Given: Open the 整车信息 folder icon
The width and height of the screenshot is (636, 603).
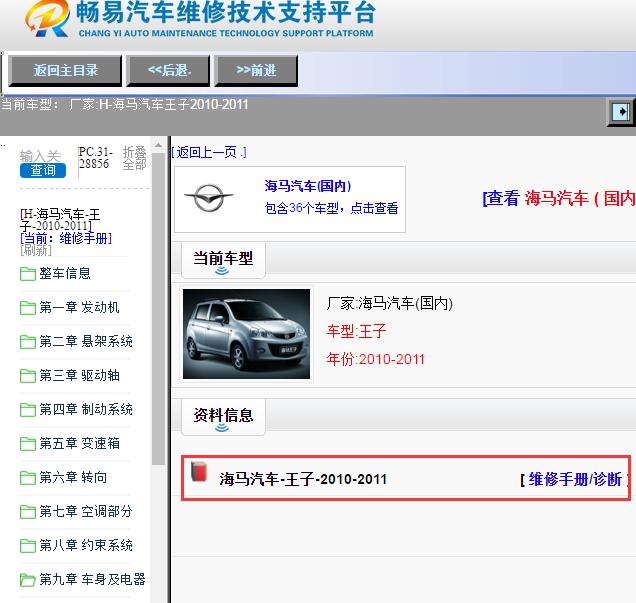Looking at the screenshot, I should pyautogui.click(x=28, y=274).
